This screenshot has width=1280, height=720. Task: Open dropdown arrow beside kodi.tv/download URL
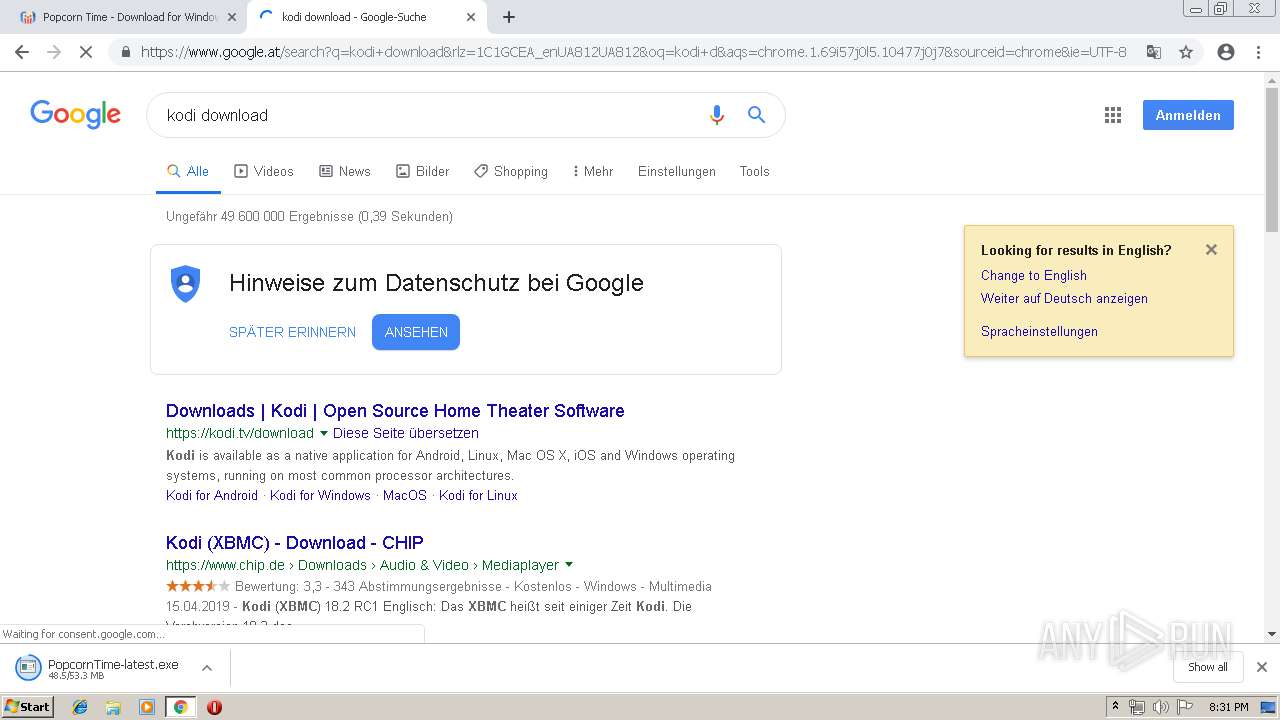tap(323, 434)
